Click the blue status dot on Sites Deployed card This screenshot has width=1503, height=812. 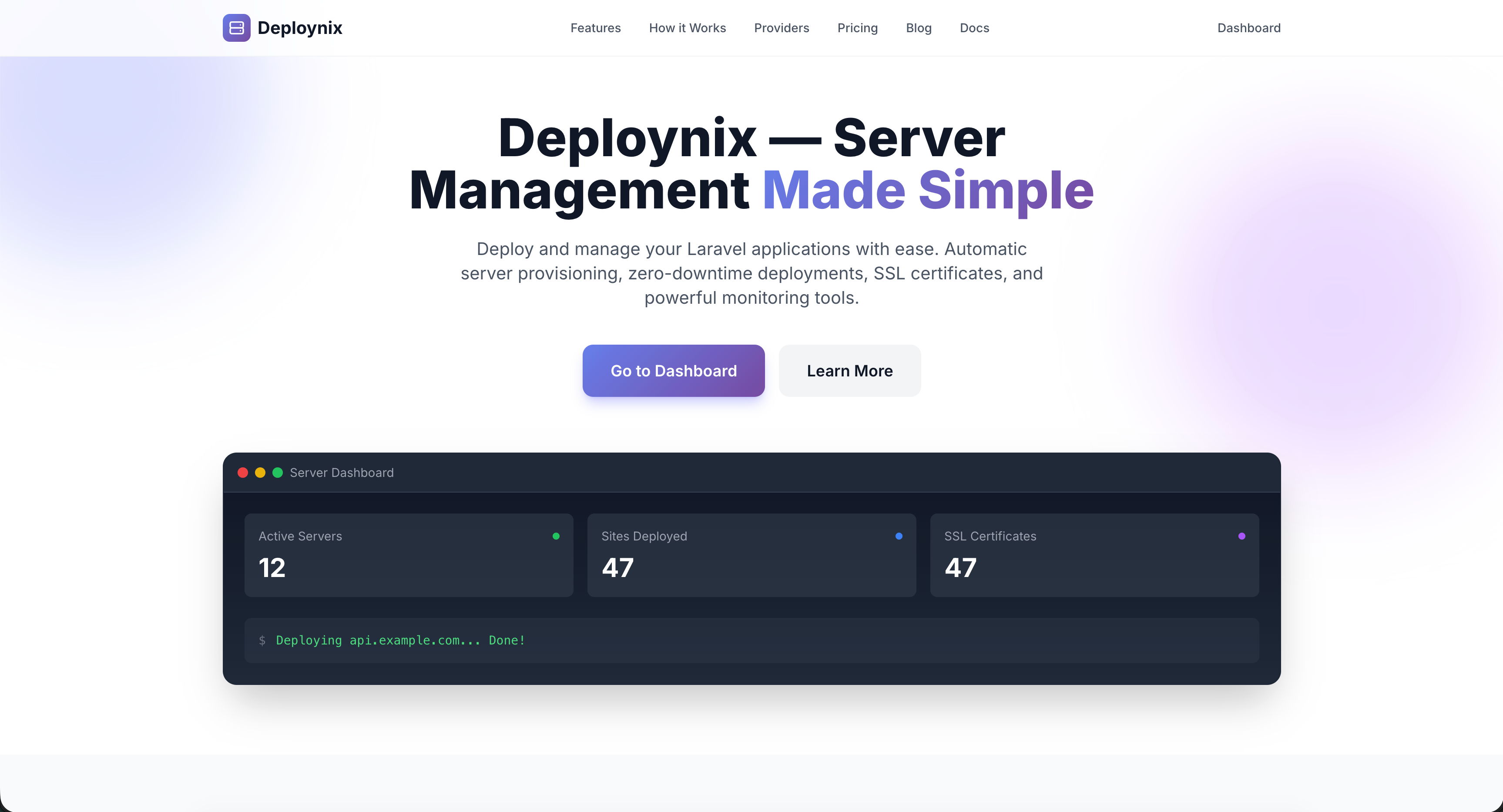point(899,536)
